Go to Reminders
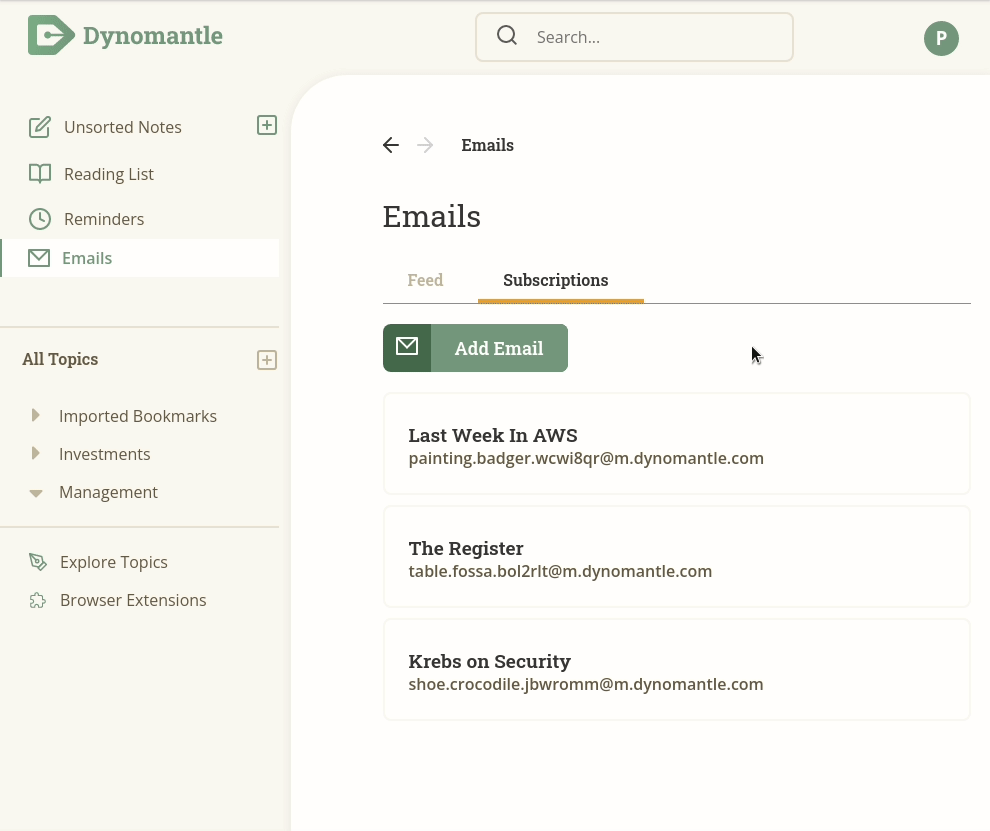 pyautogui.click(x=104, y=219)
